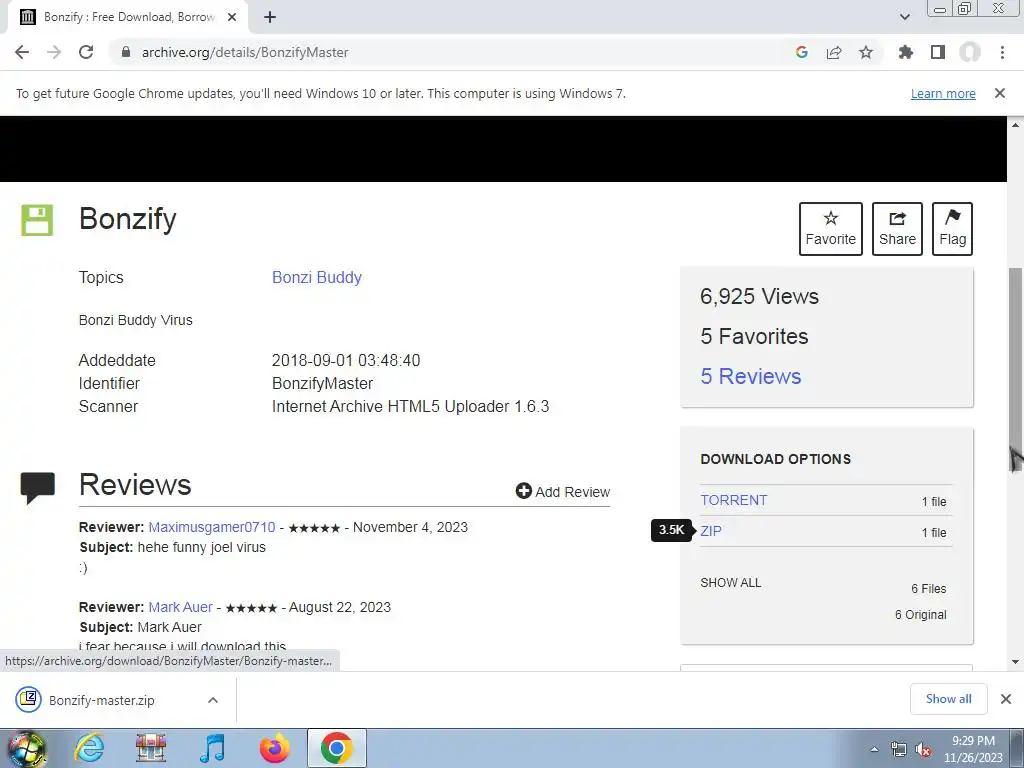Click the muted volume tray icon
1024x768 pixels.
(923, 750)
